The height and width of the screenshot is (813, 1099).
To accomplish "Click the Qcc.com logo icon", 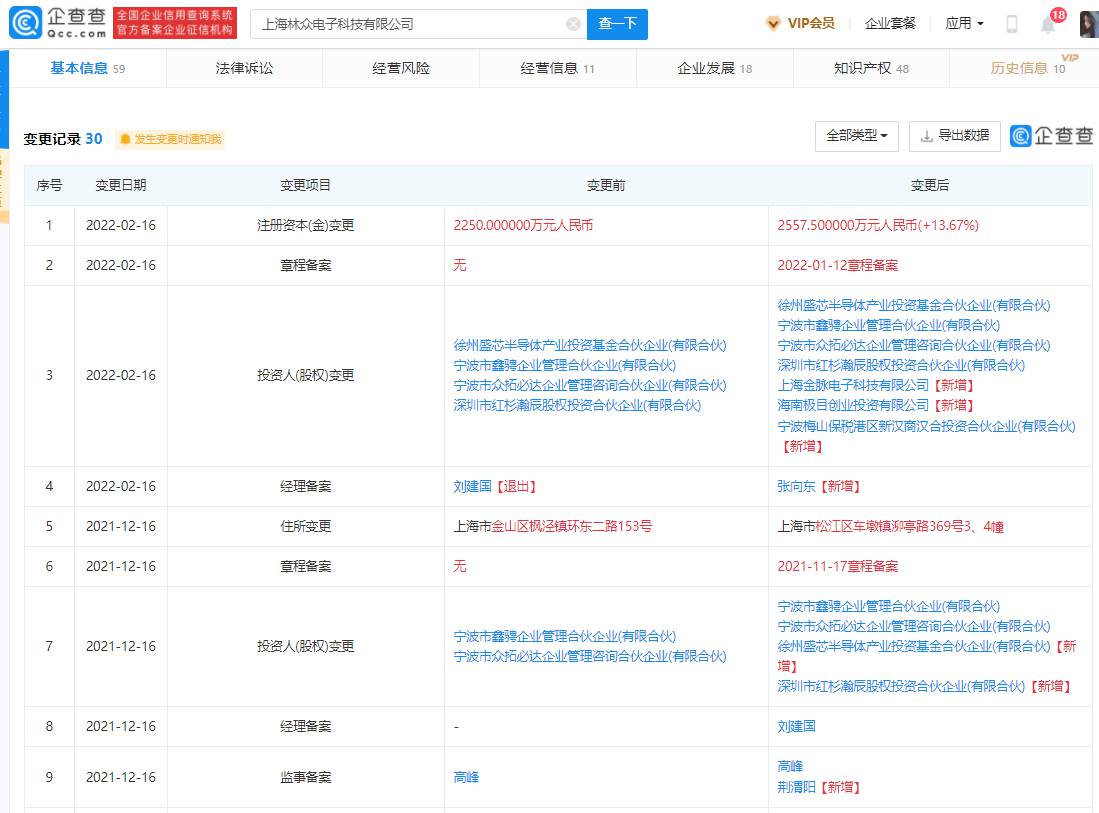I will 25,23.
